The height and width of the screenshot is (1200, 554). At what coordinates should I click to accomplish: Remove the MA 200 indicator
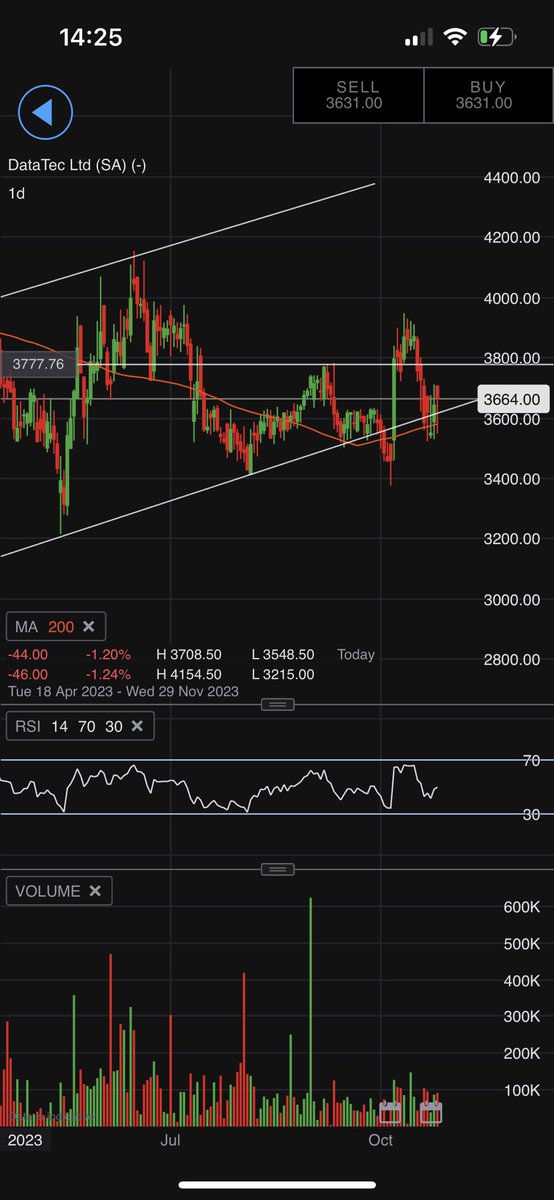click(88, 627)
